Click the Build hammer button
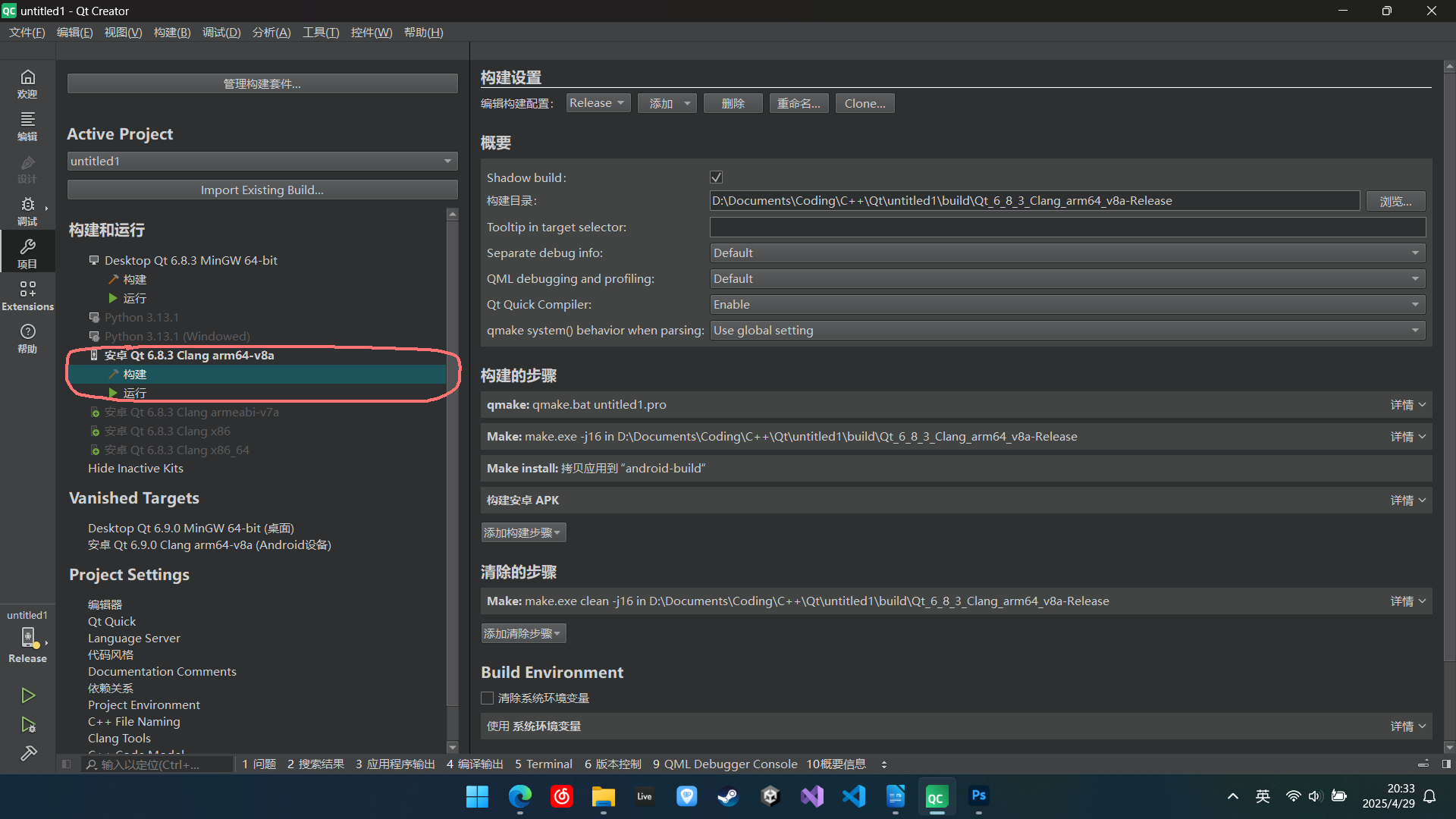This screenshot has width=1456, height=819. coord(28,753)
